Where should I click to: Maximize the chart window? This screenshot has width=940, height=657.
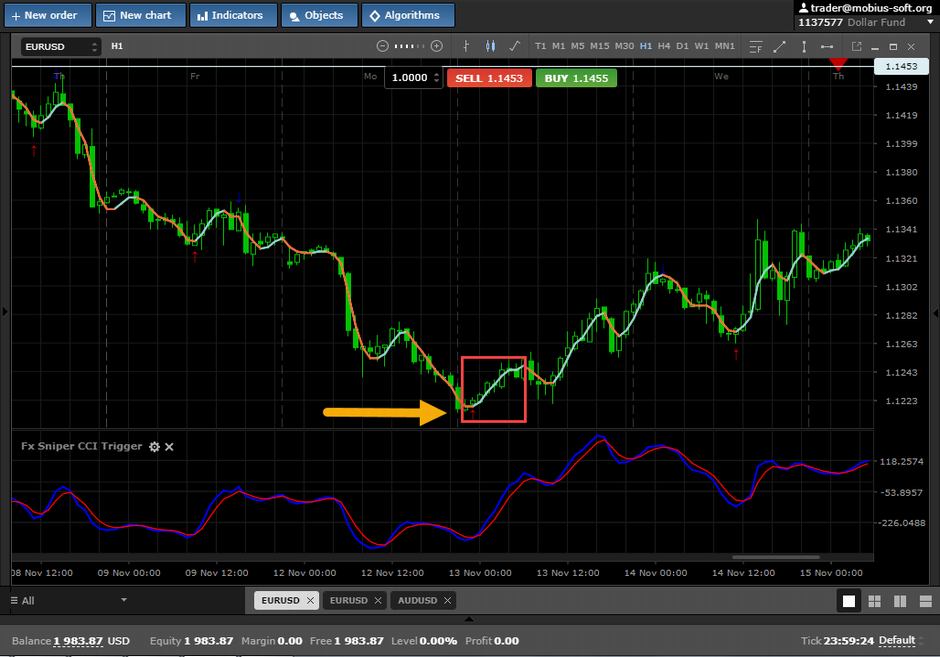pos(893,47)
